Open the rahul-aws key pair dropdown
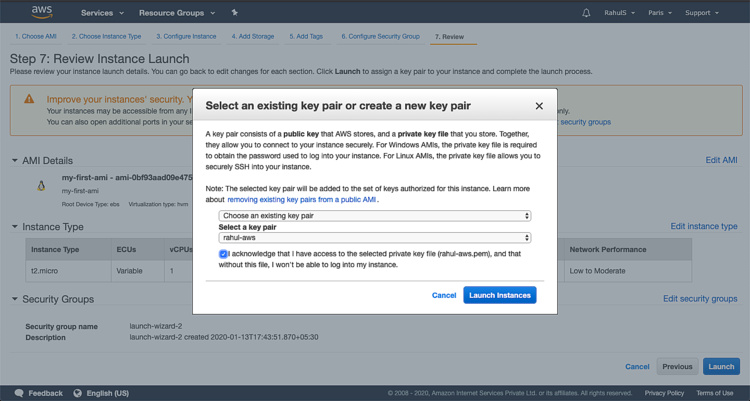750x401 pixels. (375, 238)
